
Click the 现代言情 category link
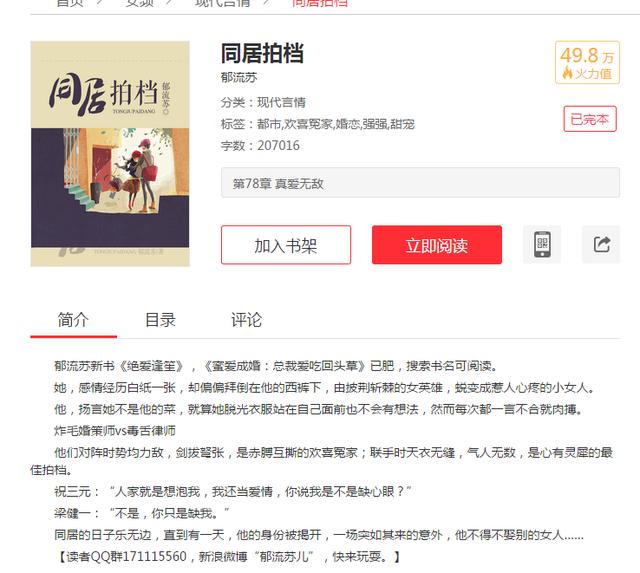281,102
